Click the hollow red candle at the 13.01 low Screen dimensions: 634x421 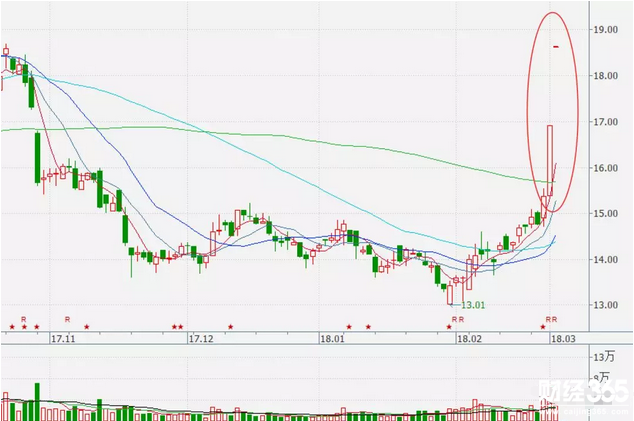pos(450,295)
